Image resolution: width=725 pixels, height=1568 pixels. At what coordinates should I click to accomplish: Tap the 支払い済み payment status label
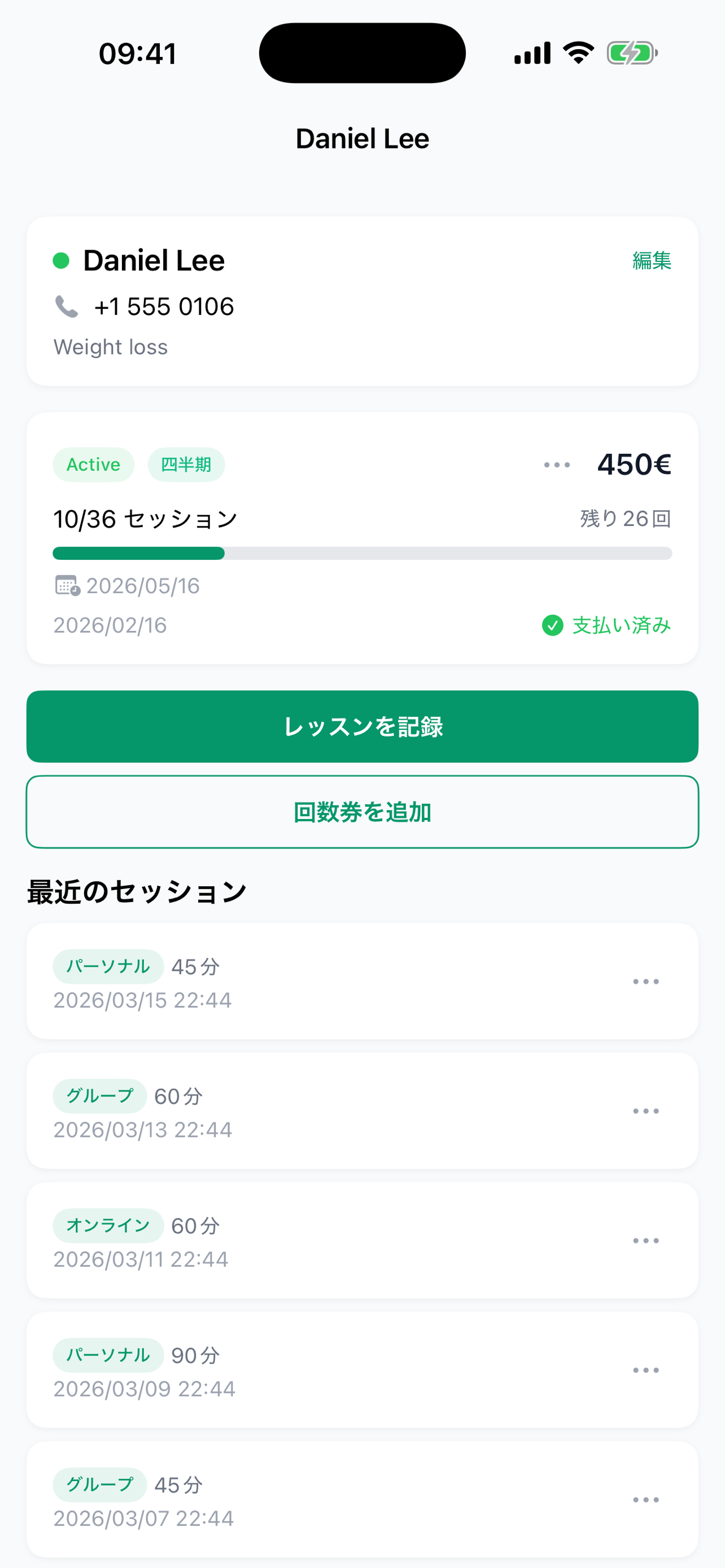pos(621,625)
